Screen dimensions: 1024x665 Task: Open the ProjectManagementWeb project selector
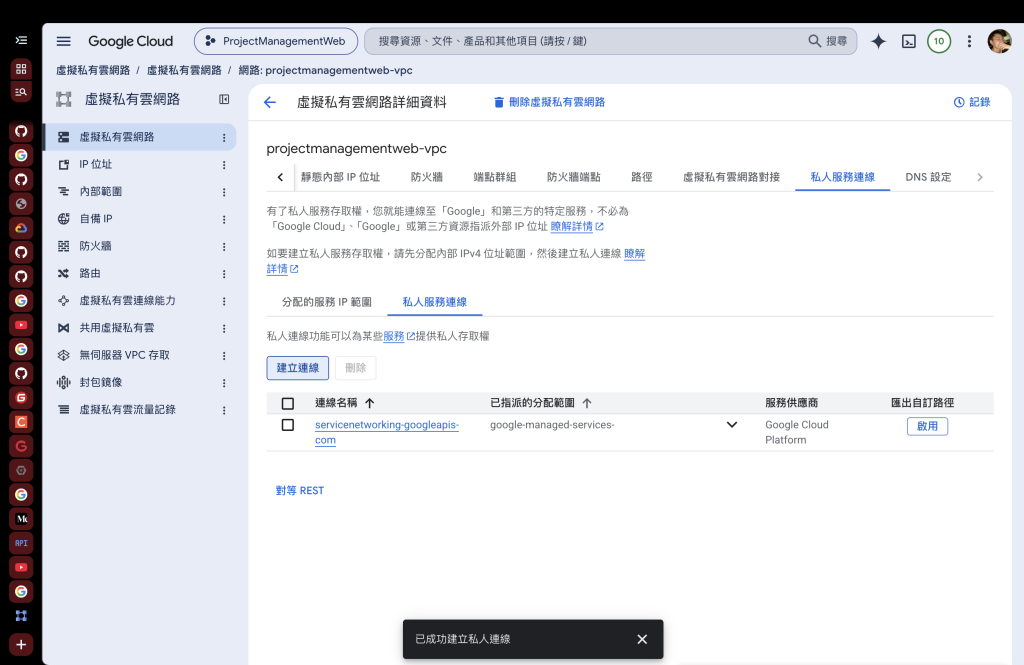coord(276,41)
